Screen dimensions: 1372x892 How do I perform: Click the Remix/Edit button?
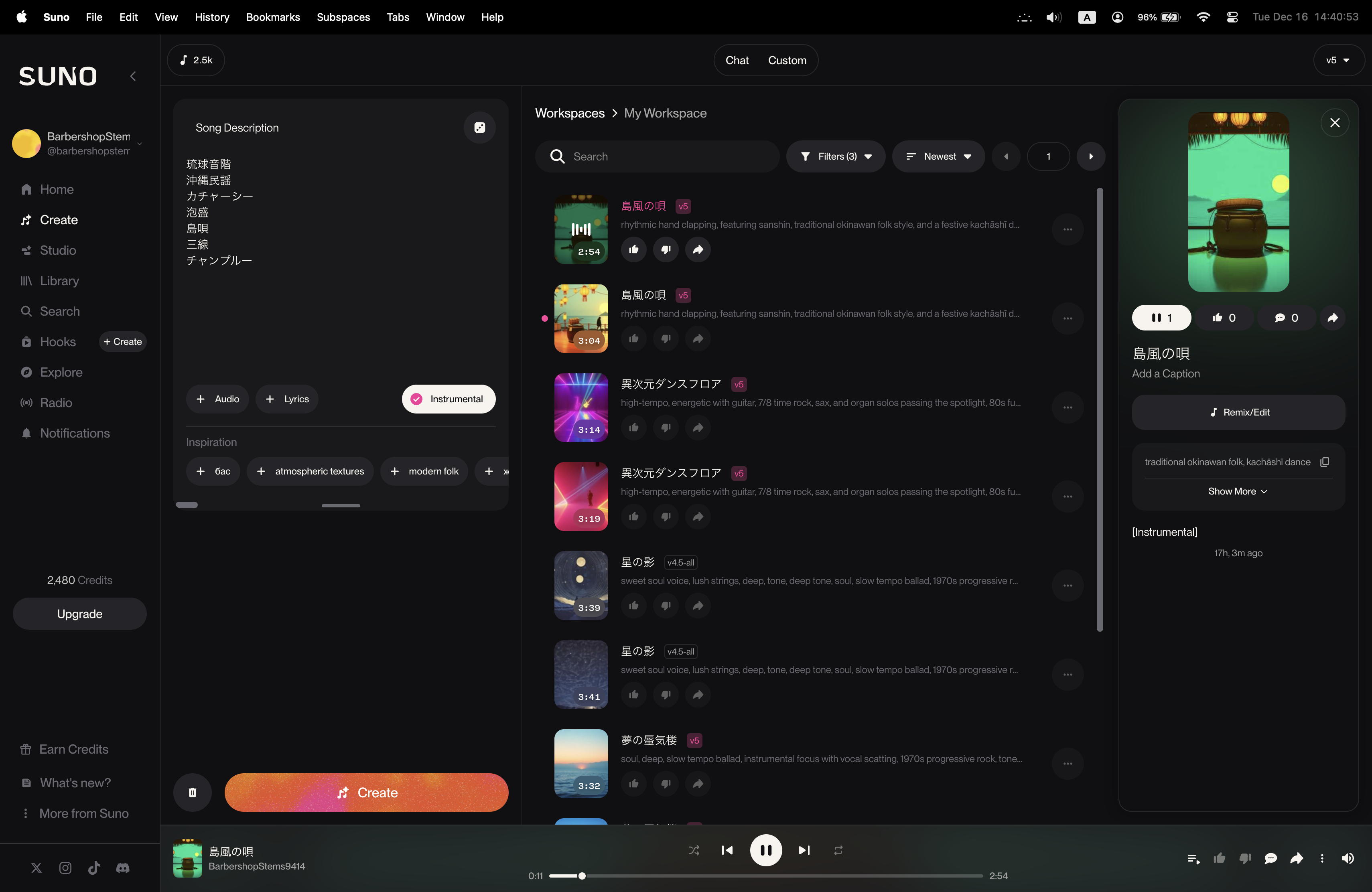pyautogui.click(x=1238, y=412)
